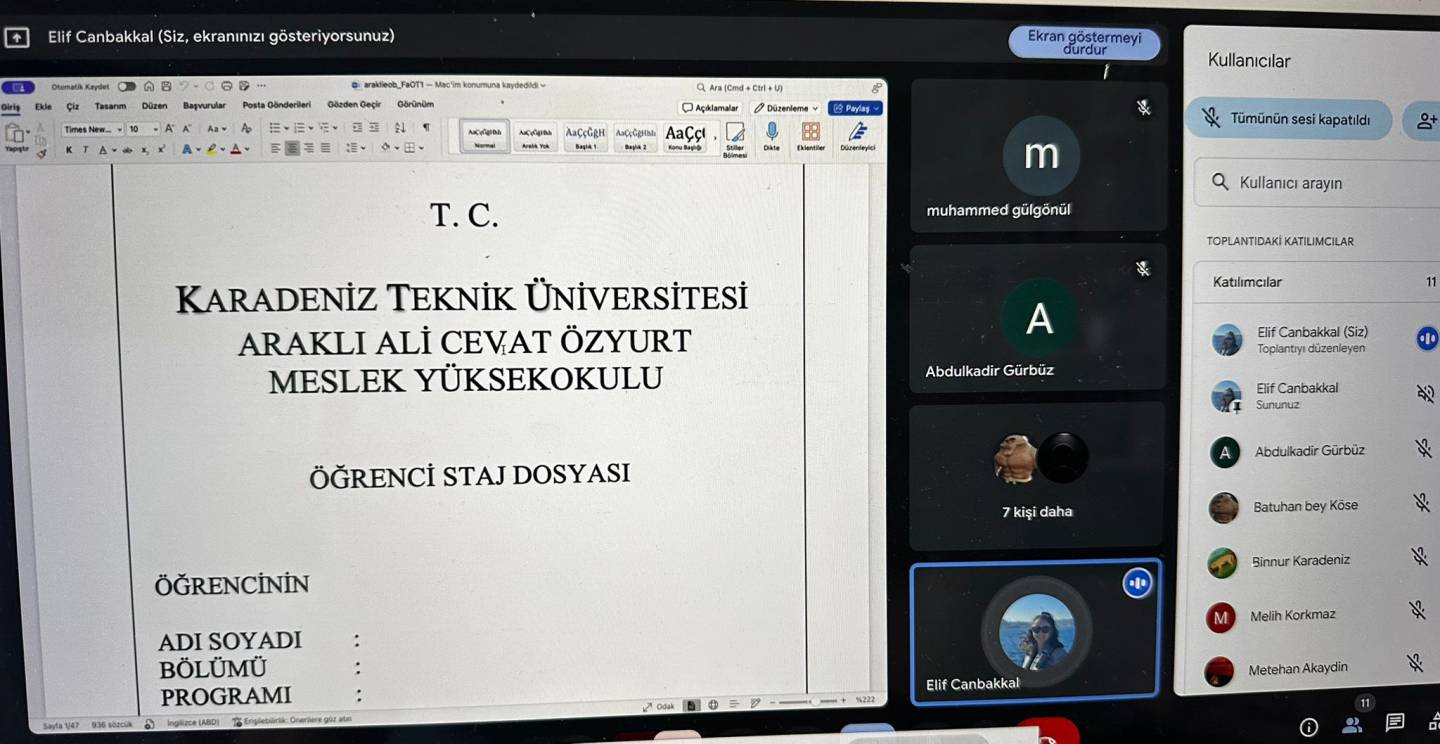This screenshot has width=1440, height=744.
Task: Open the Eklentiler add-ins icon
Action: click(811, 137)
